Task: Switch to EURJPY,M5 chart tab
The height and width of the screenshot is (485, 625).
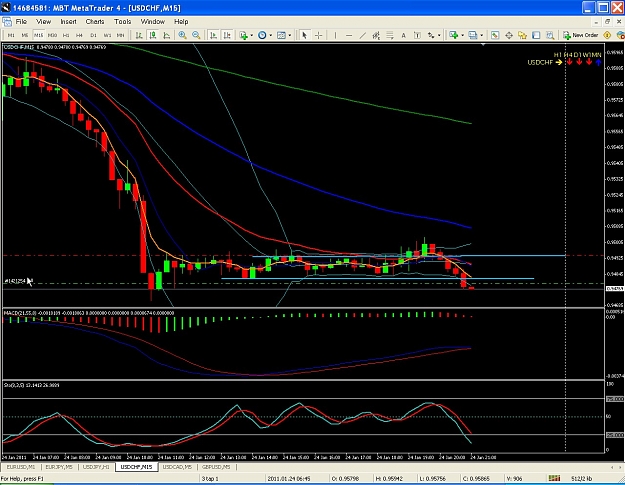Action: (x=59, y=467)
